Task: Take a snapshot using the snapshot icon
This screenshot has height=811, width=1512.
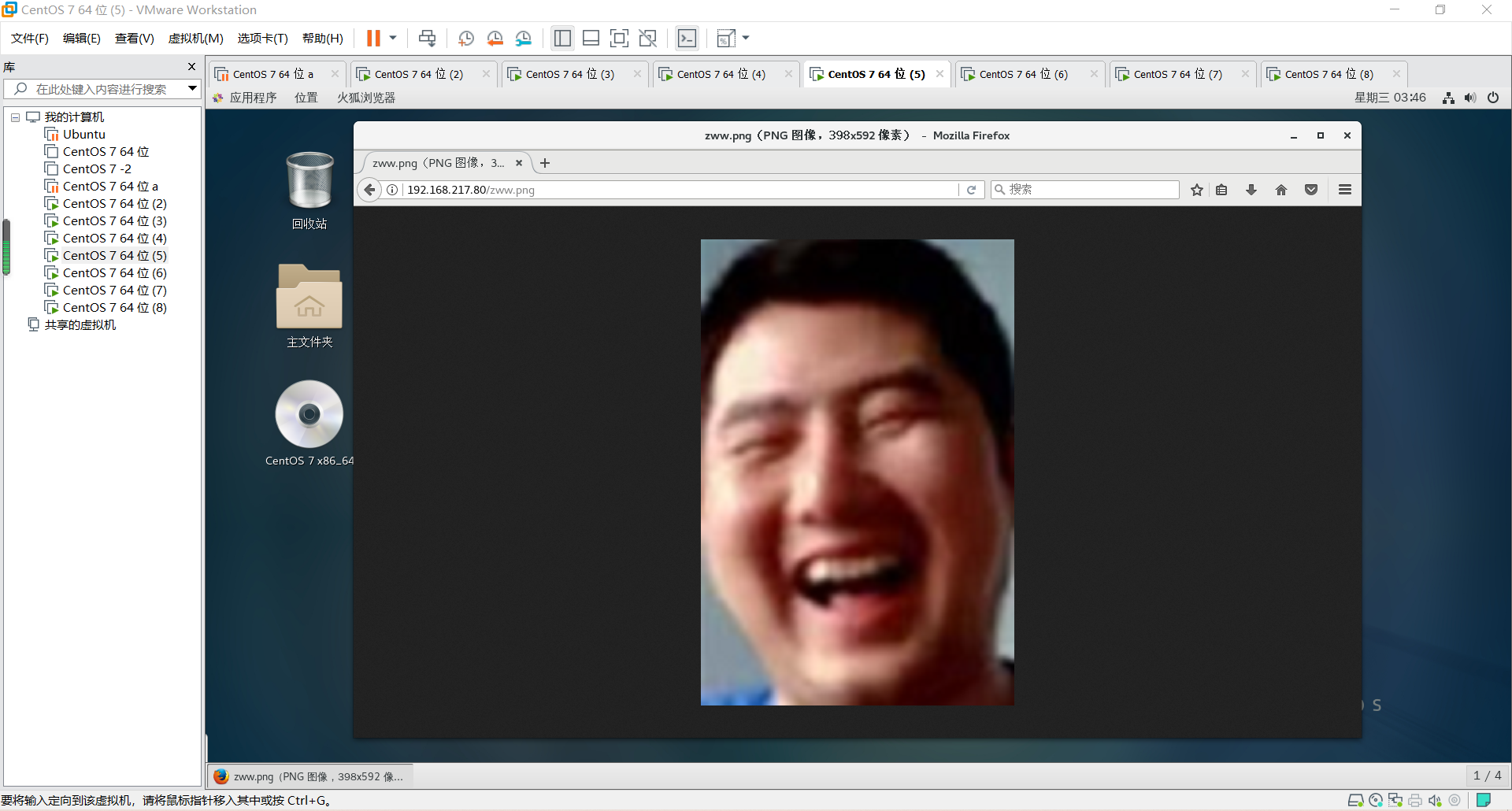Action: [465, 39]
